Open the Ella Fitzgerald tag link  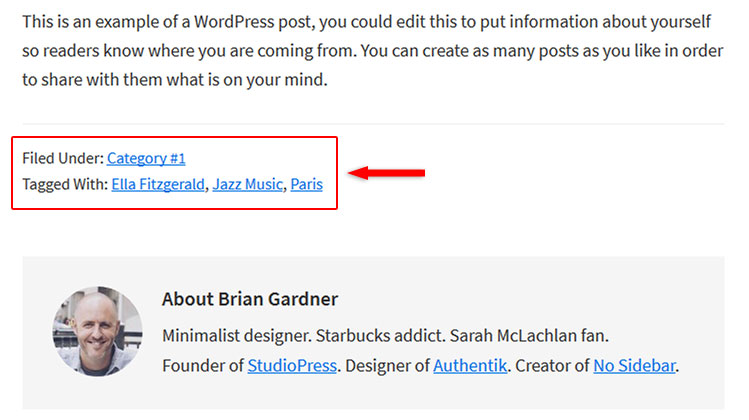[x=158, y=184]
